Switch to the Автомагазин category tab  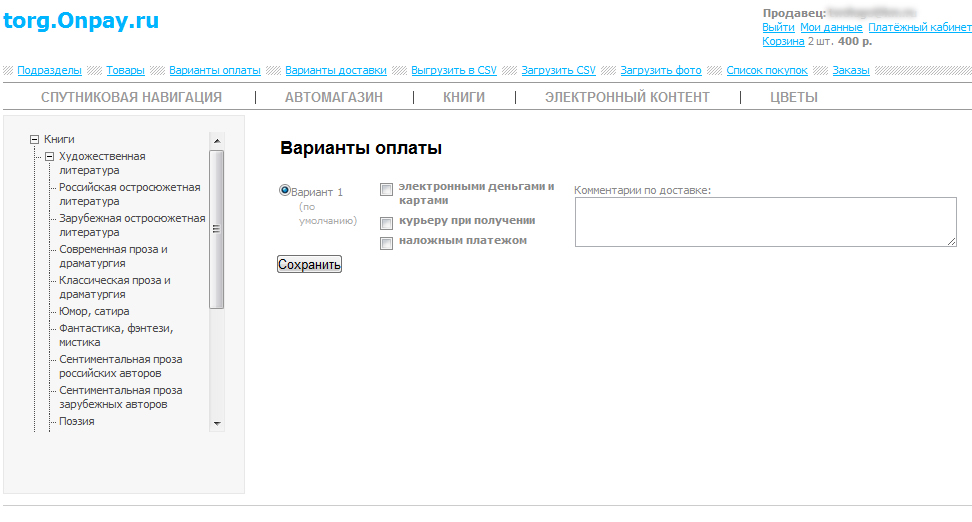pos(334,97)
